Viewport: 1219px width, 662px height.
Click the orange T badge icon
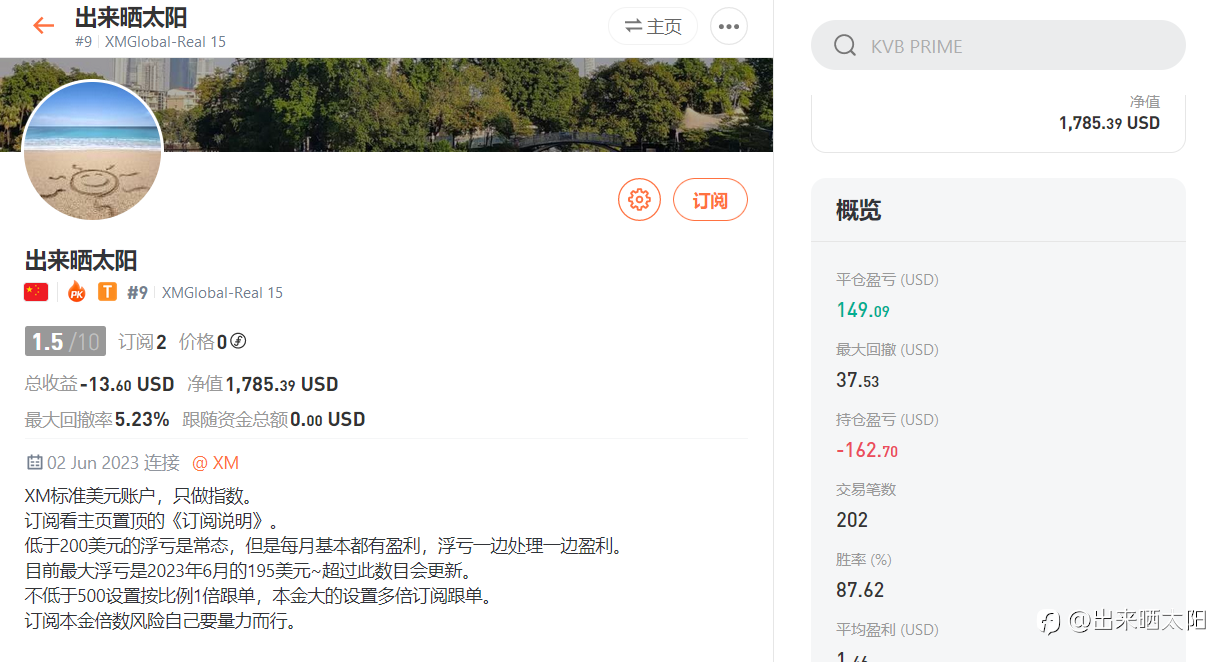click(x=107, y=292)
